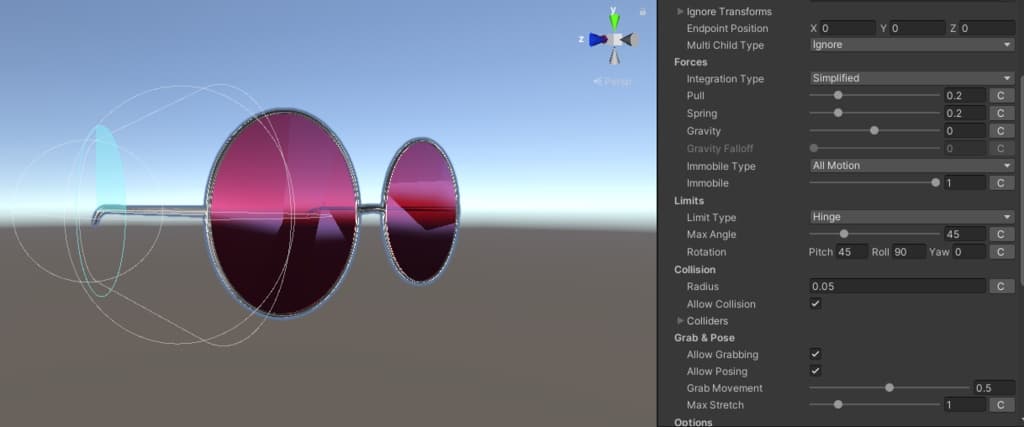Open the Limit Type dropdown showing Hinge
The width and height of the screenshot is (1024, 427).
point(911,217)
